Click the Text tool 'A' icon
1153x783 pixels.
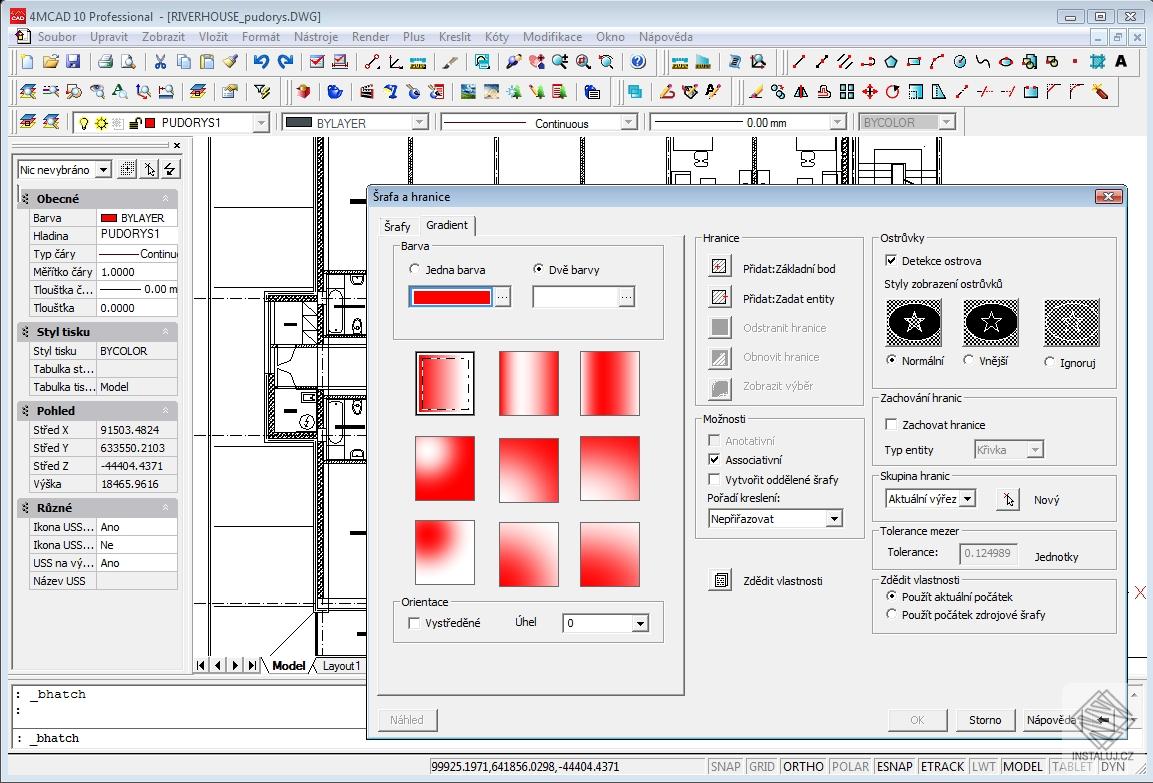tap(1121, 62)
